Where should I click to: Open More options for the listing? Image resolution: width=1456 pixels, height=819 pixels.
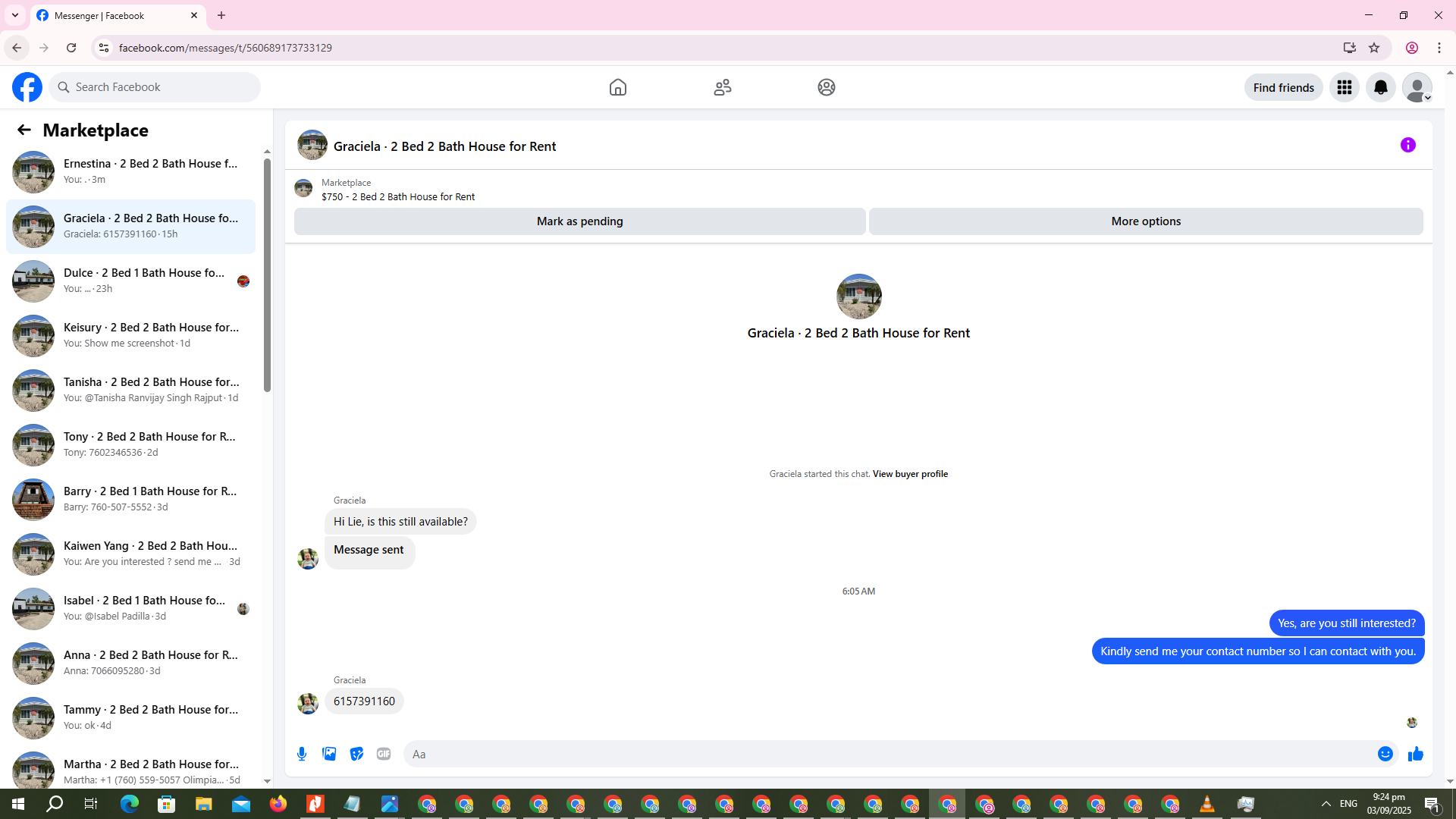pyautogui.click(x=1146, y=221)
